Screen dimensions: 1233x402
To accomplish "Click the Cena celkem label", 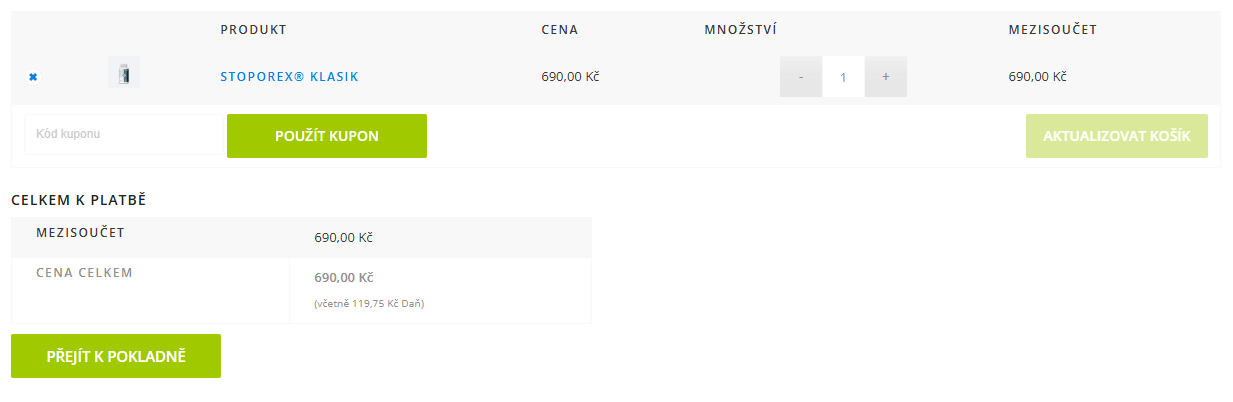I will (x=84, y=272).
